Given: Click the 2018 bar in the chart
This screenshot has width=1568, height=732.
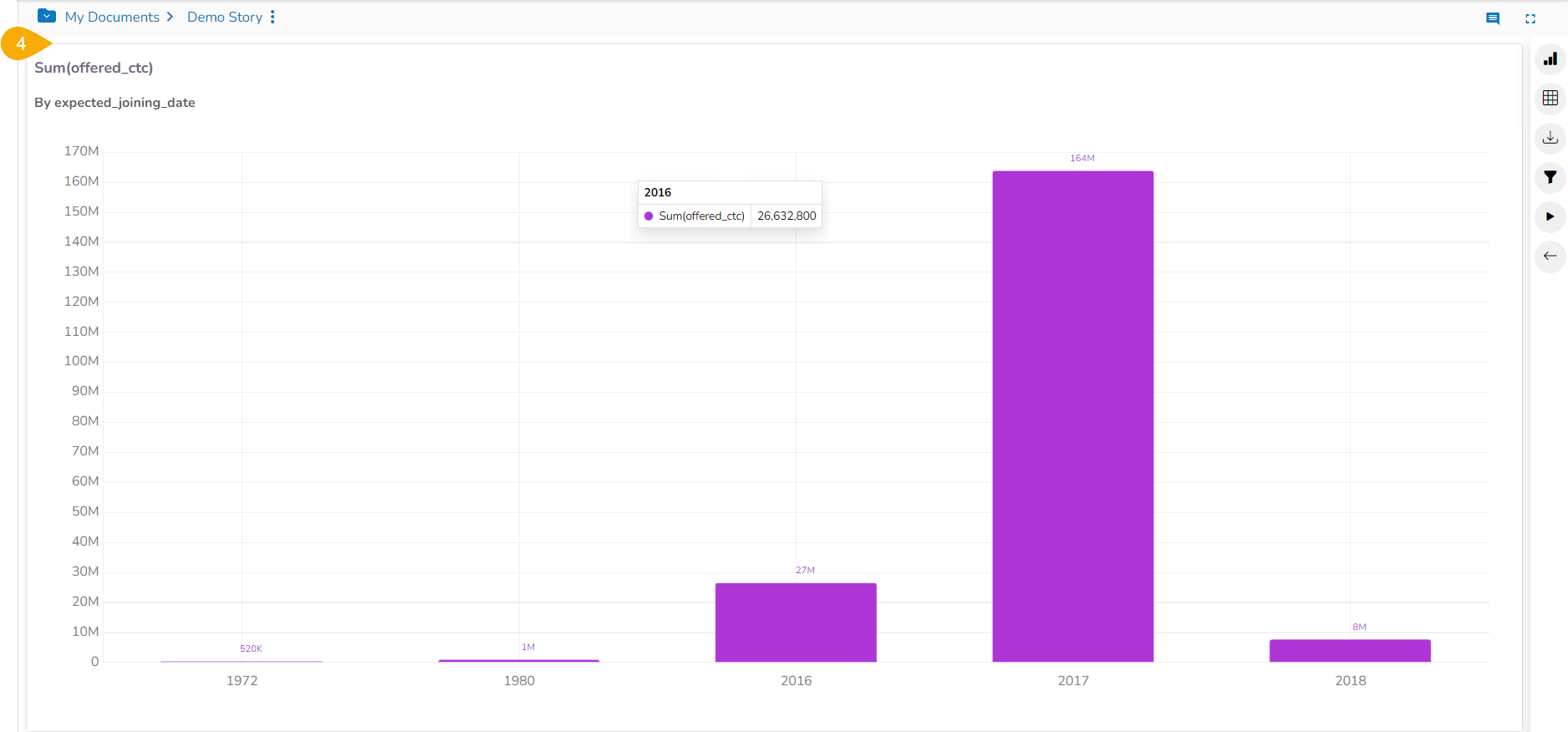Looking at the screenshot, I should pyautogui.click(x=1349, y=651).
